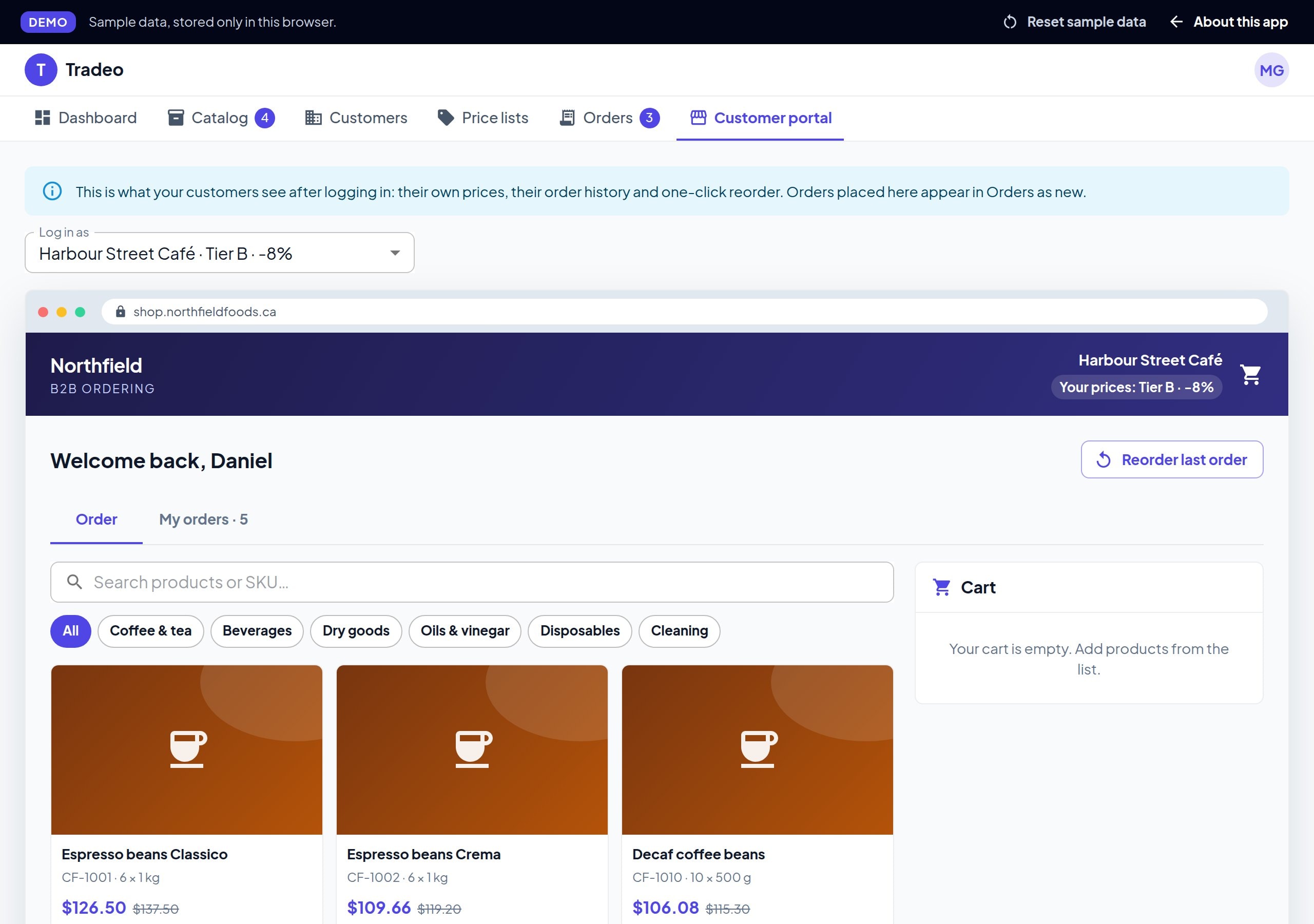Viewport: 1314px width, 924px height.
Task: Click the reset sample data icon
Action: pyautogui.click(x=1010, y=22)
